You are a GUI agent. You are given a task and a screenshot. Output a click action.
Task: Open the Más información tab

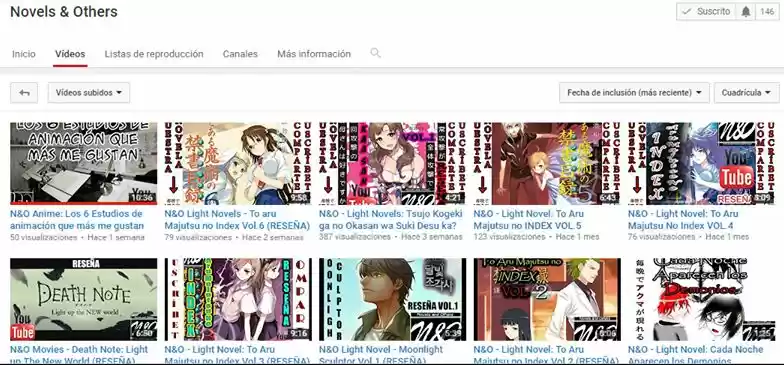point(314,54)
